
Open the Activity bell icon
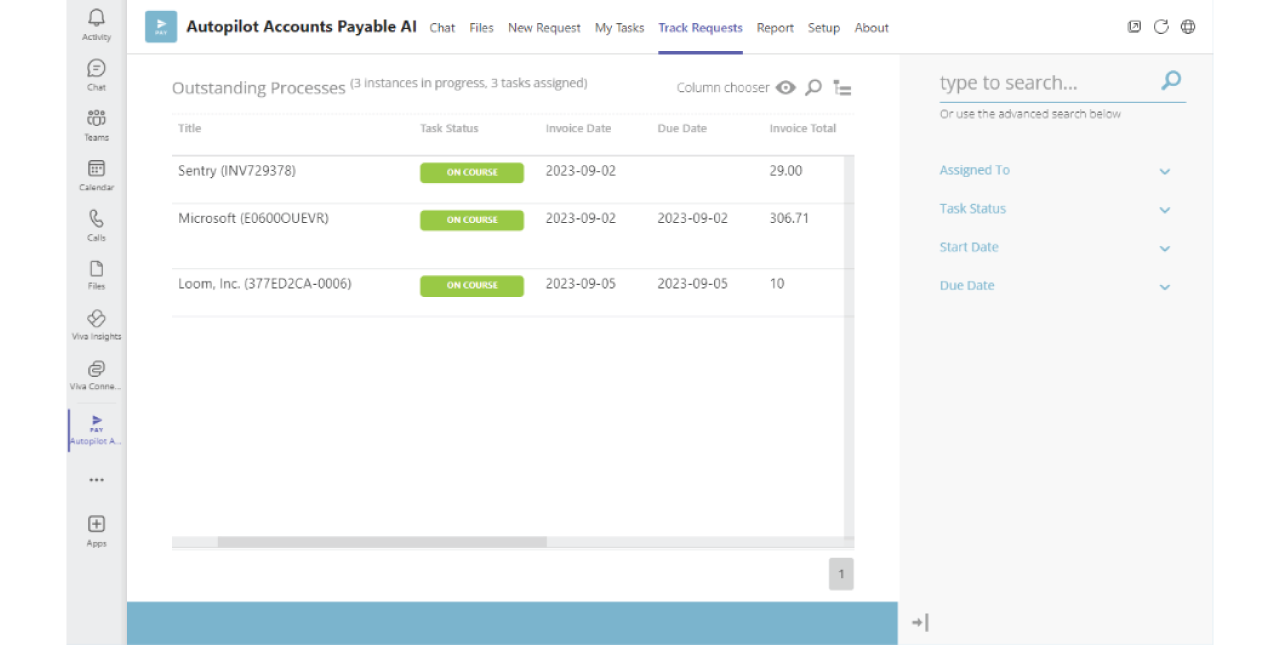click(96, 19)
